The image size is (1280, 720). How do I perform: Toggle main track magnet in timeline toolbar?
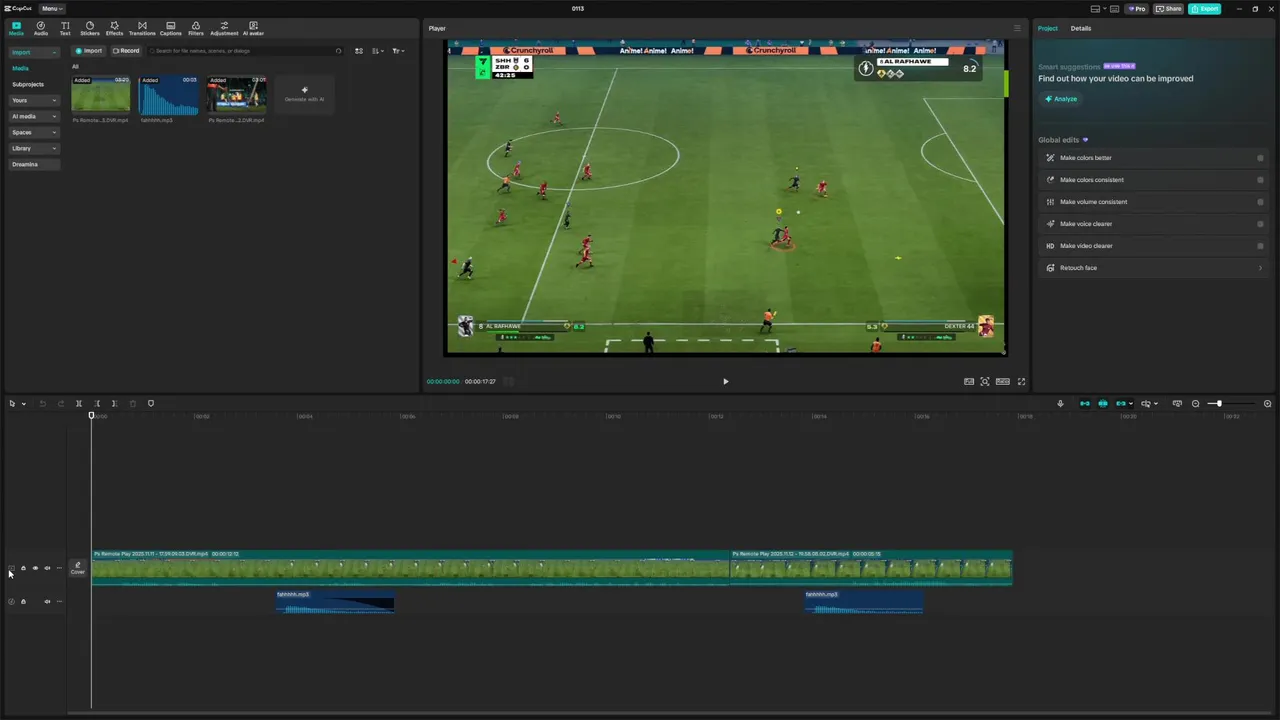point(1085,404)
